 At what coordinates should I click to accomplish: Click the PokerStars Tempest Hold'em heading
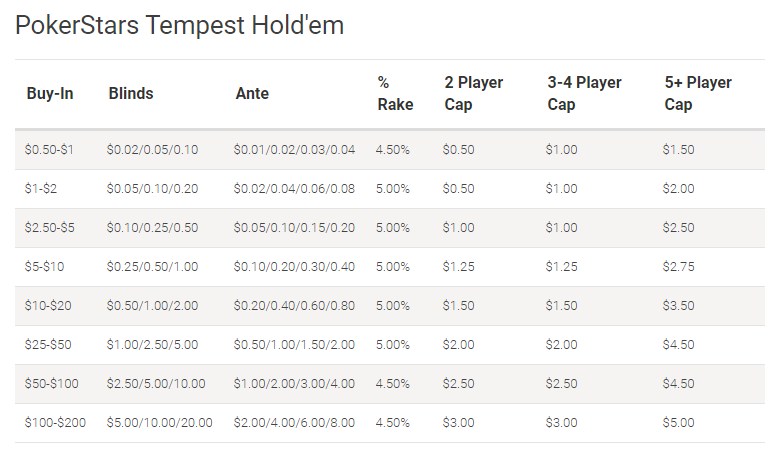pos(179,25)
